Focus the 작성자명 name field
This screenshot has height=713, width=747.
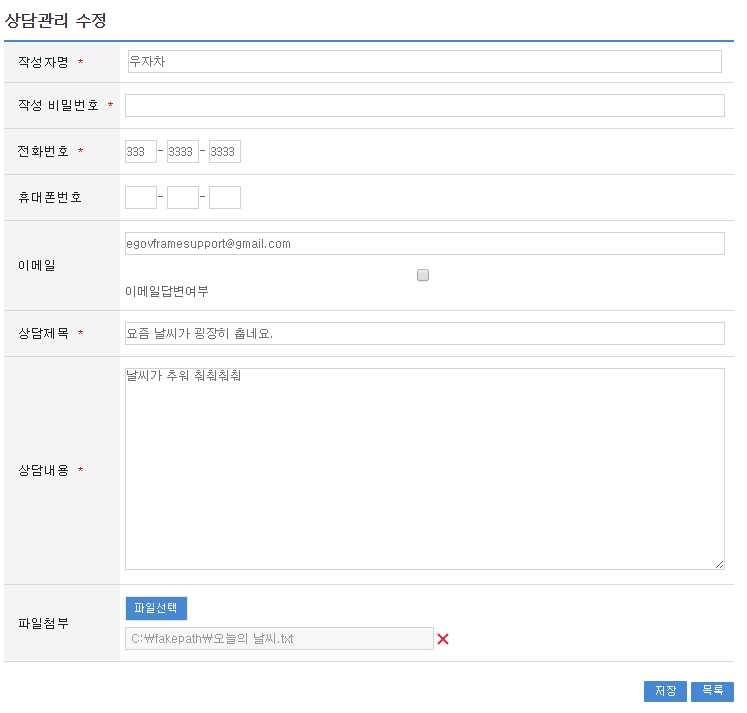pyautogui.click(x=424, y=62)
